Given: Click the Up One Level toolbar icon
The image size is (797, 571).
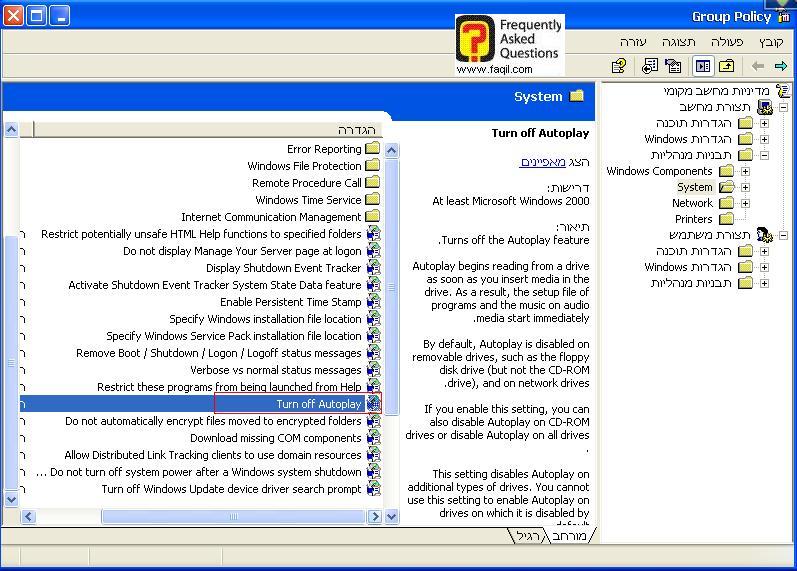Looking at the screenshot, I should pyautogui.click(x=727, y=66).
